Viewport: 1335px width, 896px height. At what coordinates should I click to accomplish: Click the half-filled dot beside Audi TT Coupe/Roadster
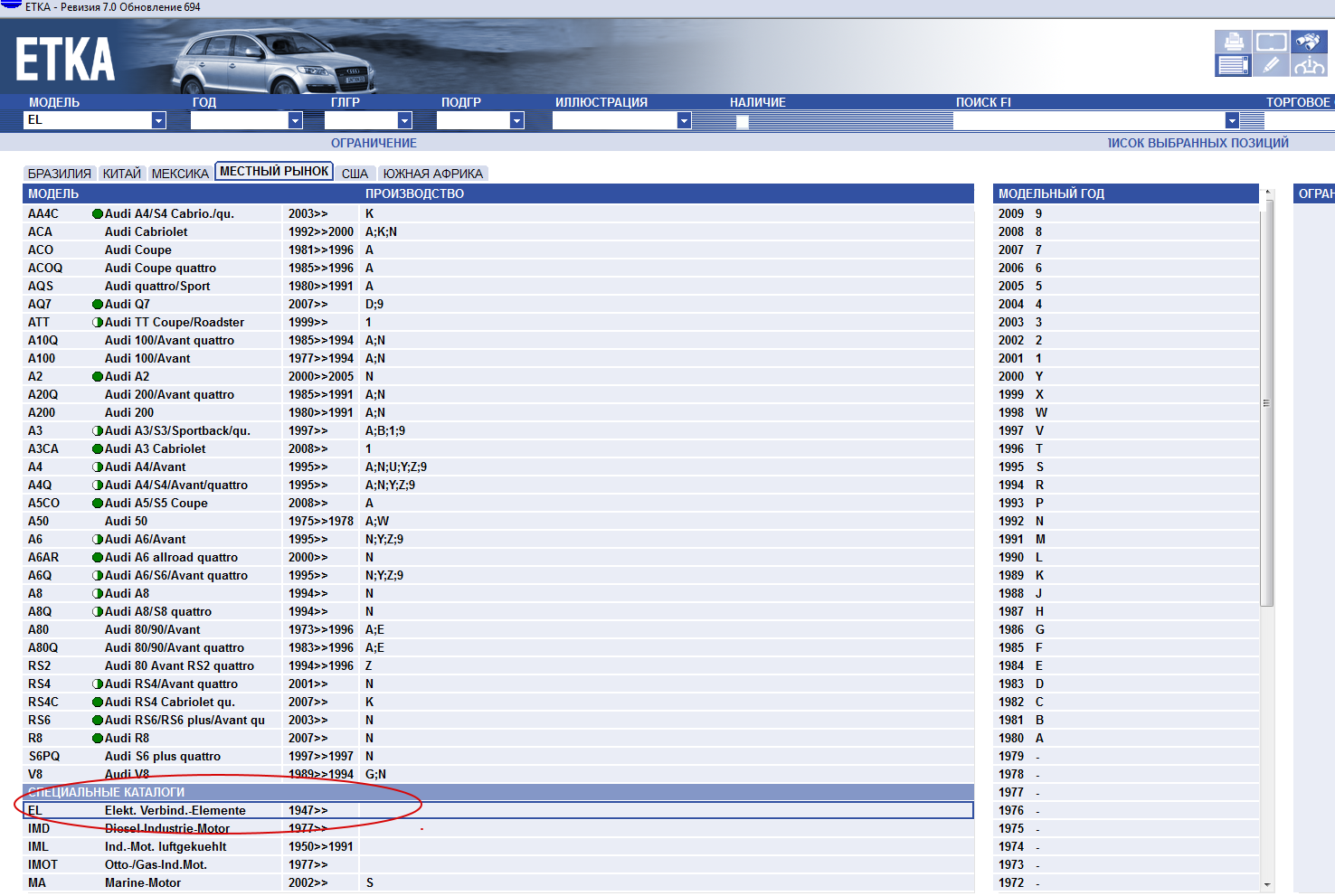(98, 323)
